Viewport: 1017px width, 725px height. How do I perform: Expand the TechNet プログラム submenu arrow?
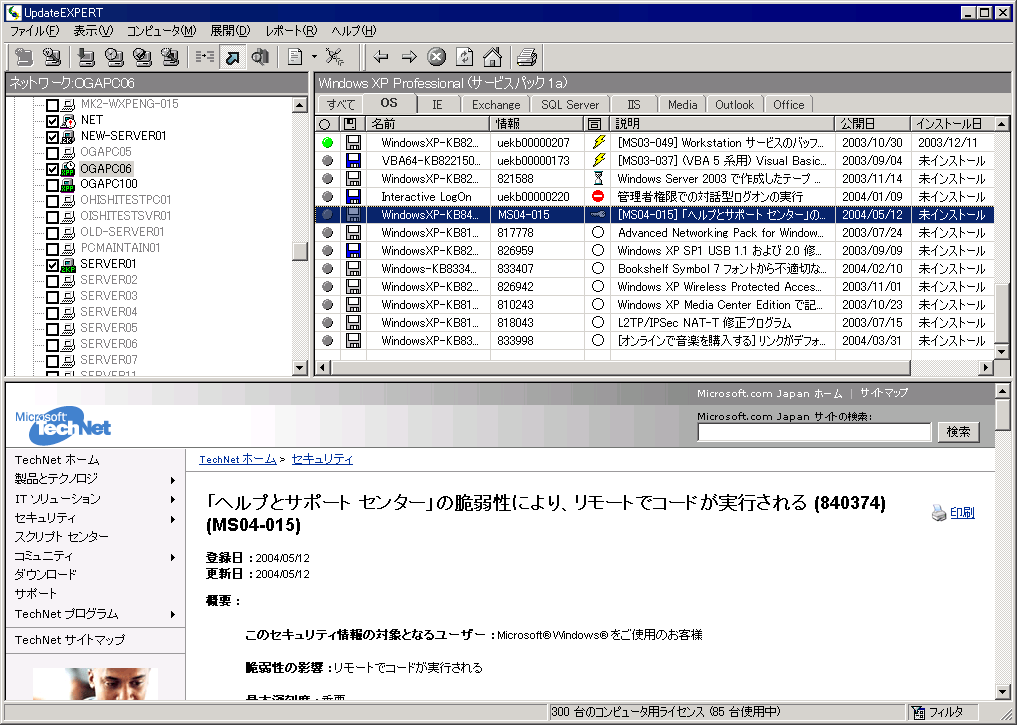[173, 614]
